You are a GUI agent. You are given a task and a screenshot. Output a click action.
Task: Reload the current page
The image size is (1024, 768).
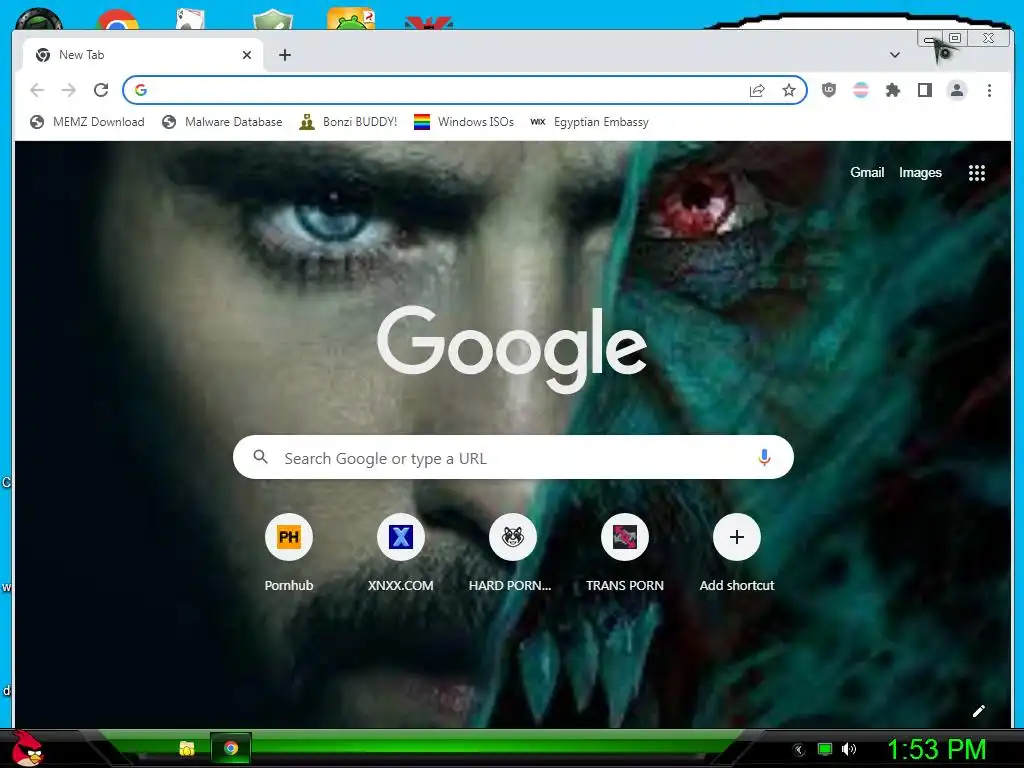pos(101,90)
